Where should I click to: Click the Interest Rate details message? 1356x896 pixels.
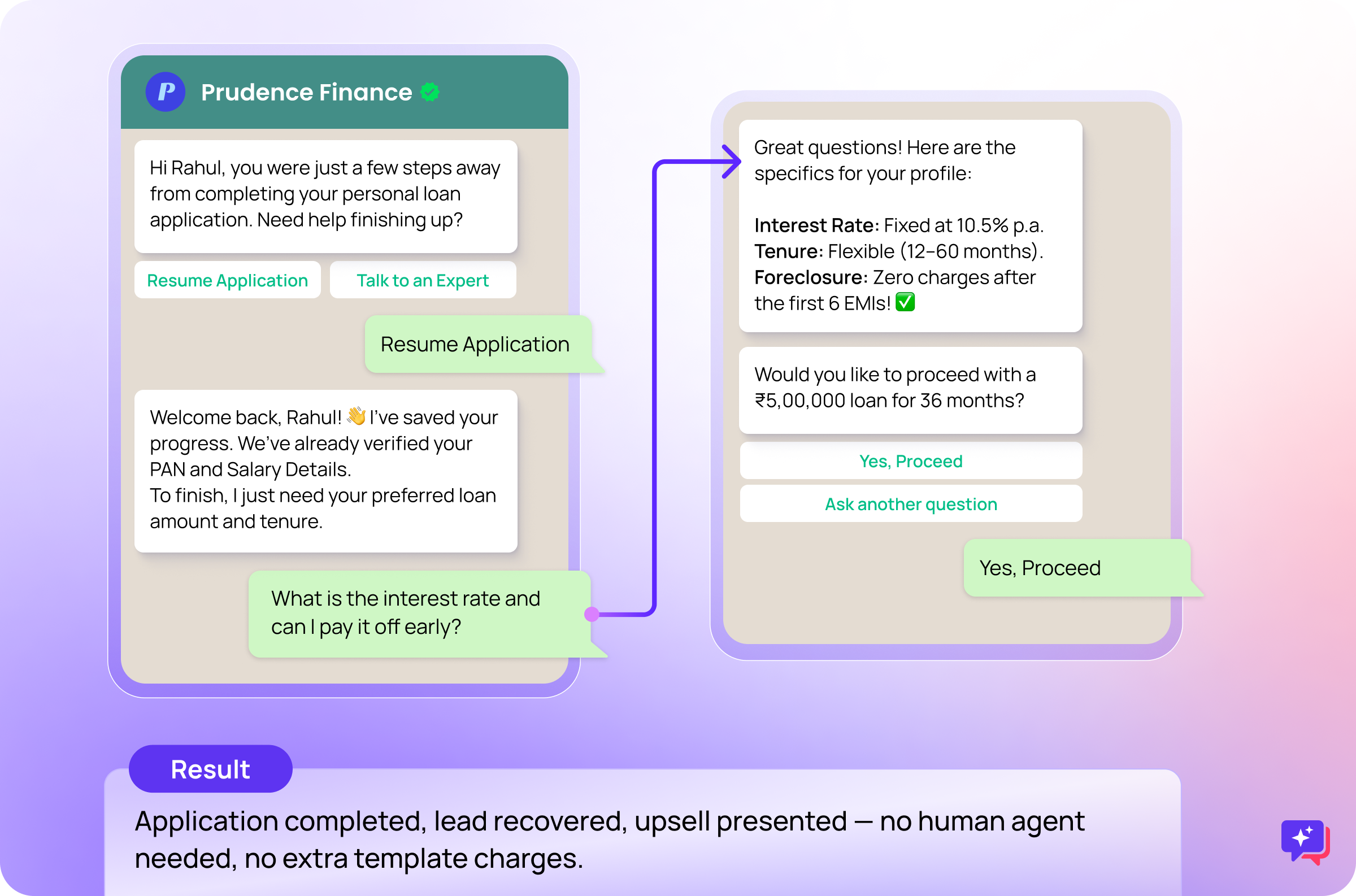pos(910,225)
